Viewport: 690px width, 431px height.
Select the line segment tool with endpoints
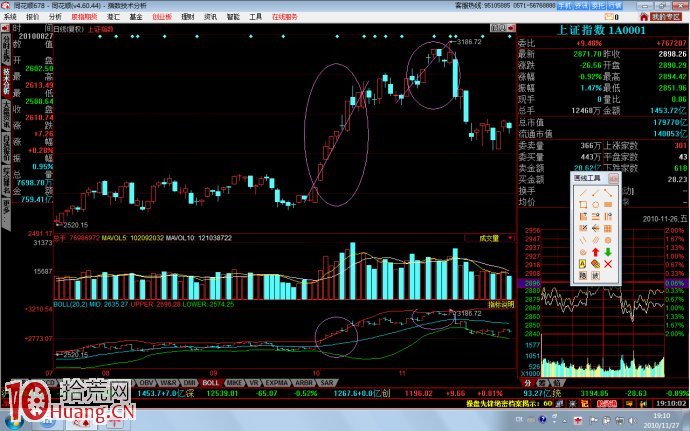click(x=595, y=193)
